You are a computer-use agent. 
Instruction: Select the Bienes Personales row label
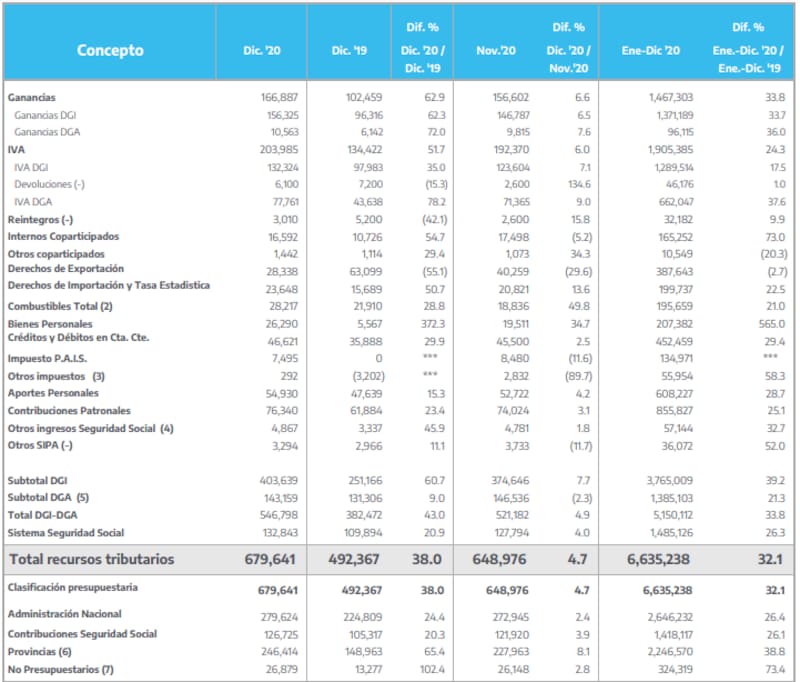click(x=50, y=324)
